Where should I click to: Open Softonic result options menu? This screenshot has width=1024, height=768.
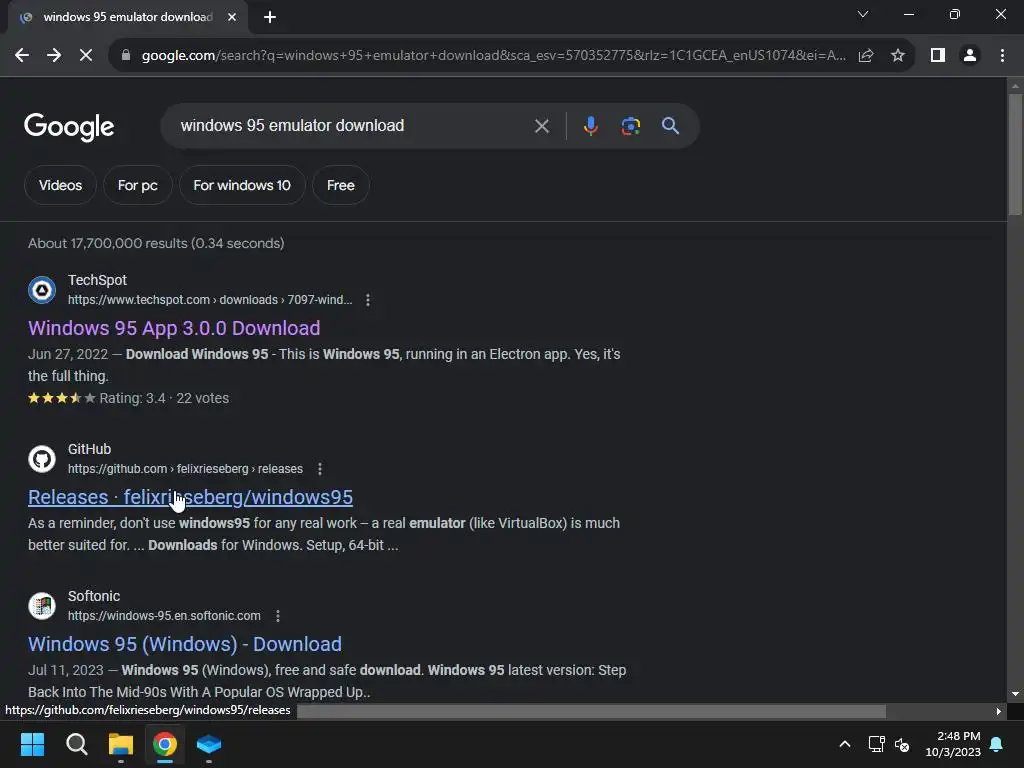tap(278, 616)
